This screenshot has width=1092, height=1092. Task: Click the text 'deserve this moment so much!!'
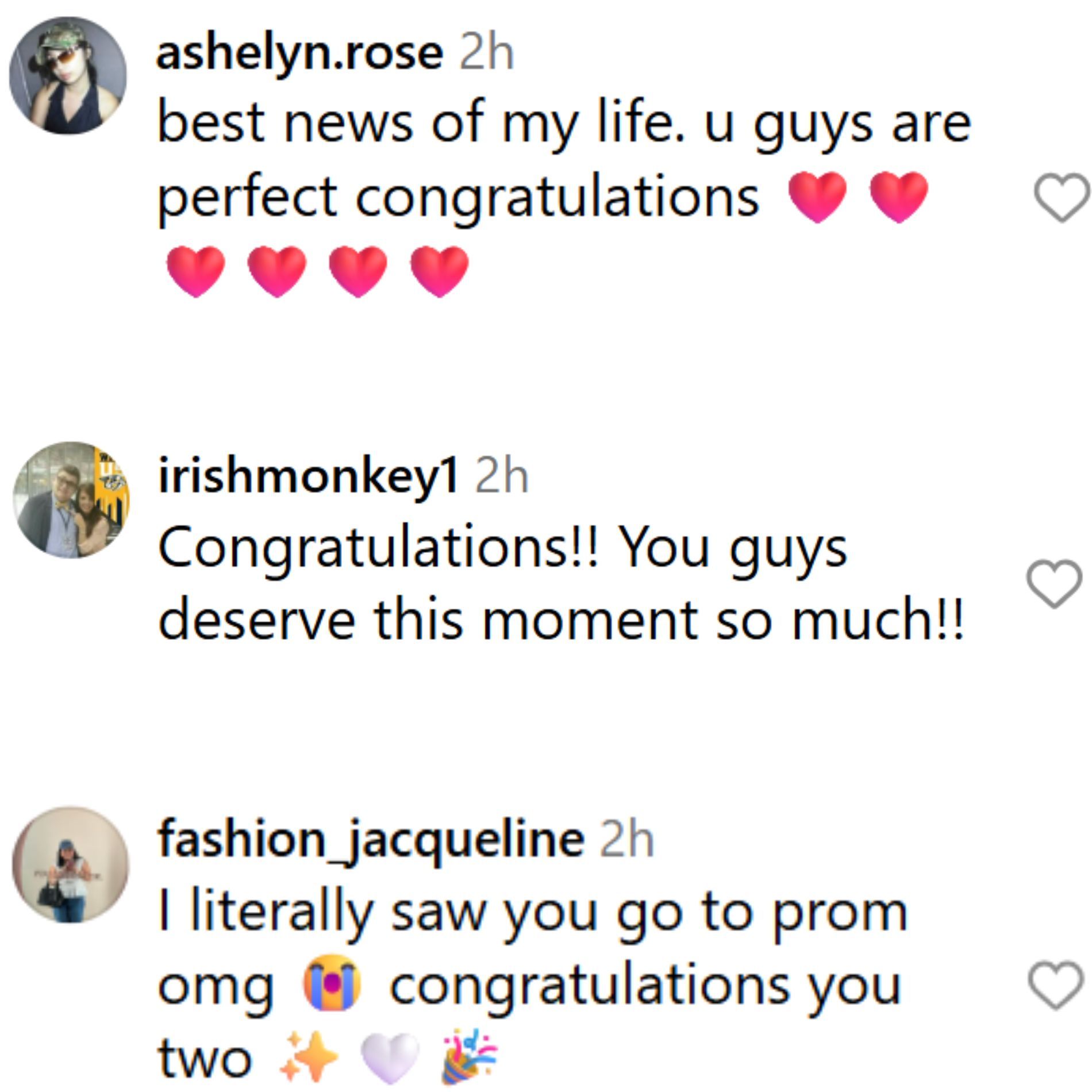point(560,621)
